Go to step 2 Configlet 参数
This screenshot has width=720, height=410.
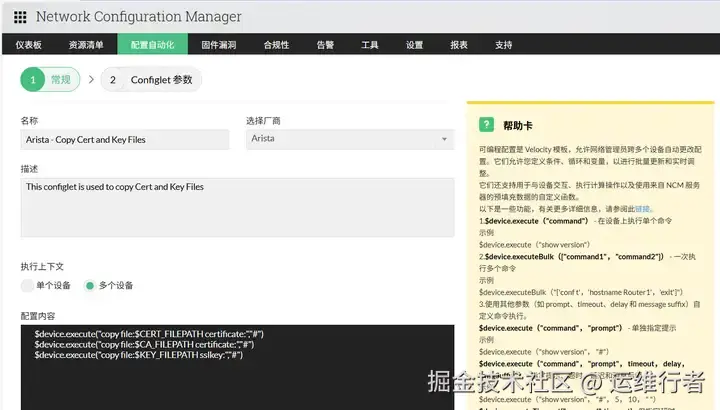coord(151,79)
